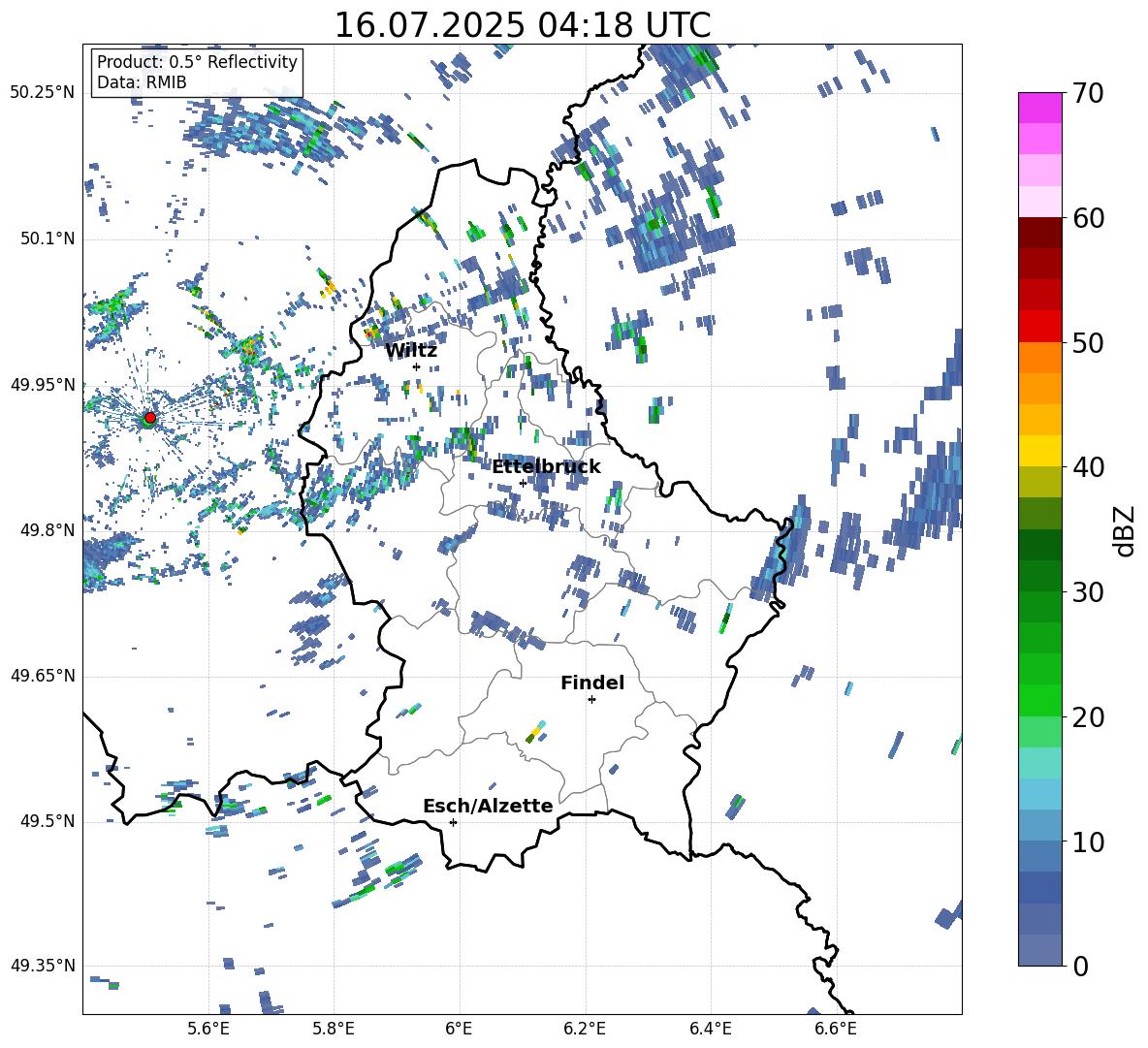Click the dBZ colorbar axis label
Viewport: 1148px width, 1048px height.
(1126, 530)
